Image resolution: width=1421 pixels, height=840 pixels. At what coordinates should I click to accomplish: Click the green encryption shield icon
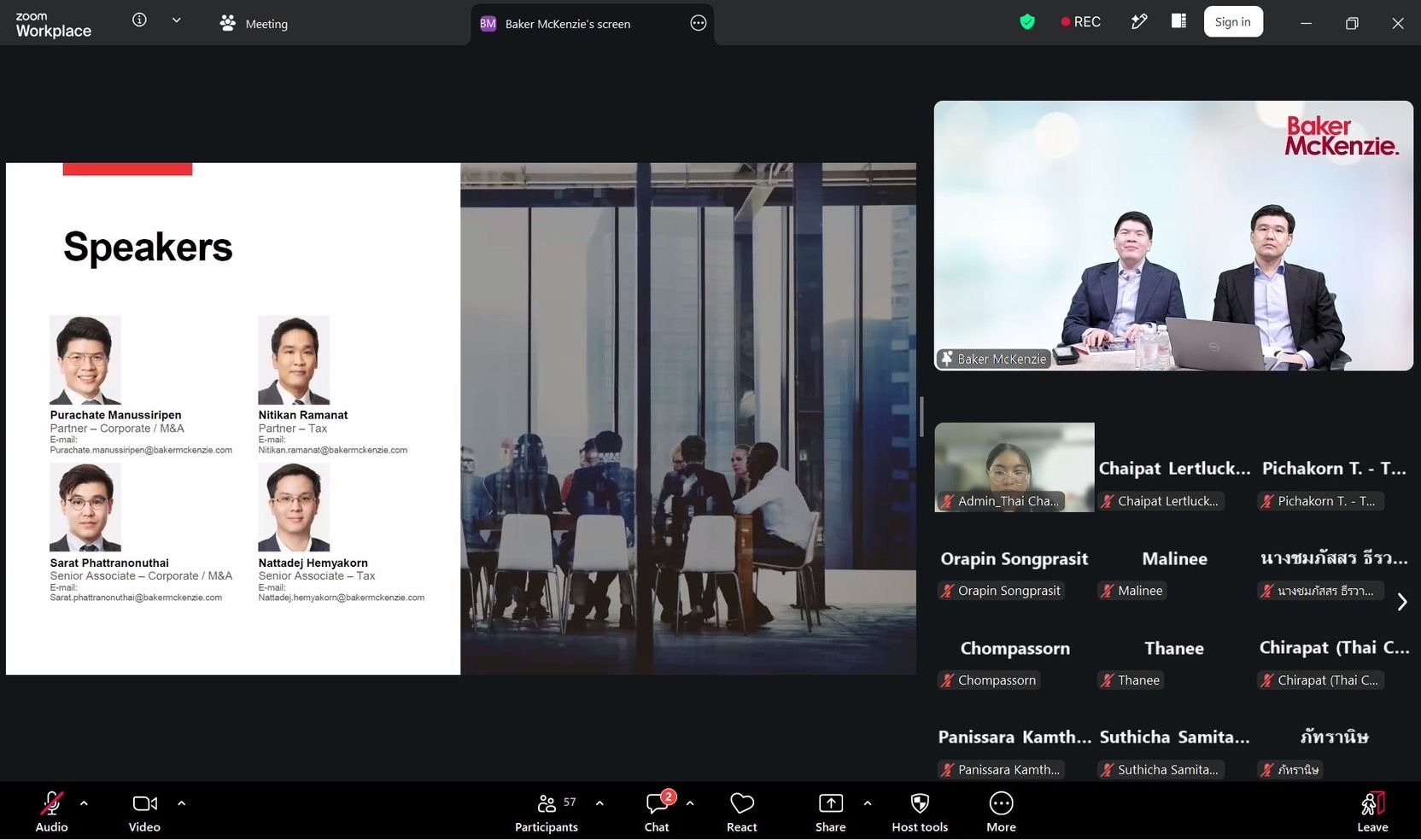coord(1027,22)
